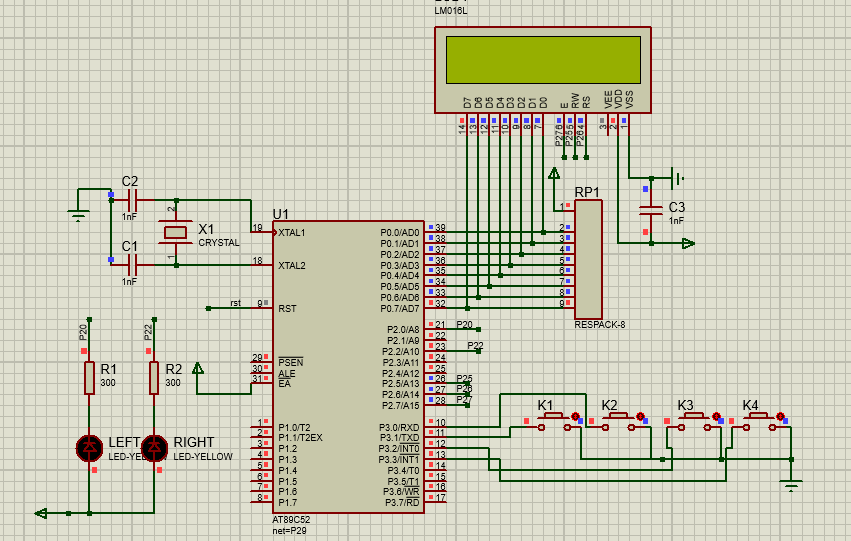Image resolution: width=851 pixels, height=541 pixels.
Task: Toggle the red latch actuator on K3
Action: (x=716, y=417)
